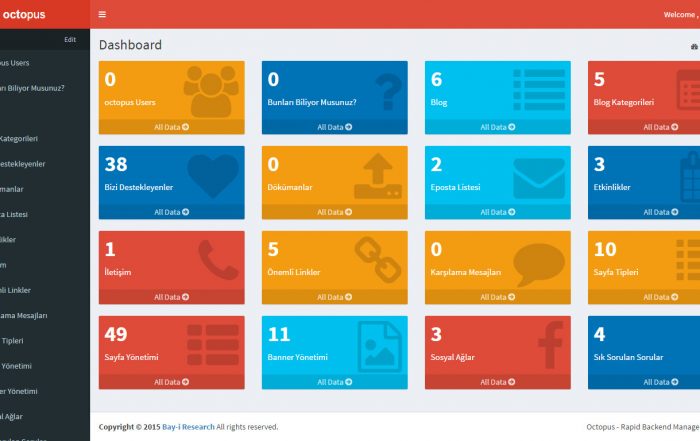Click the phone icon on İletişim card
The image size is (700, 441).
(217, 260)
